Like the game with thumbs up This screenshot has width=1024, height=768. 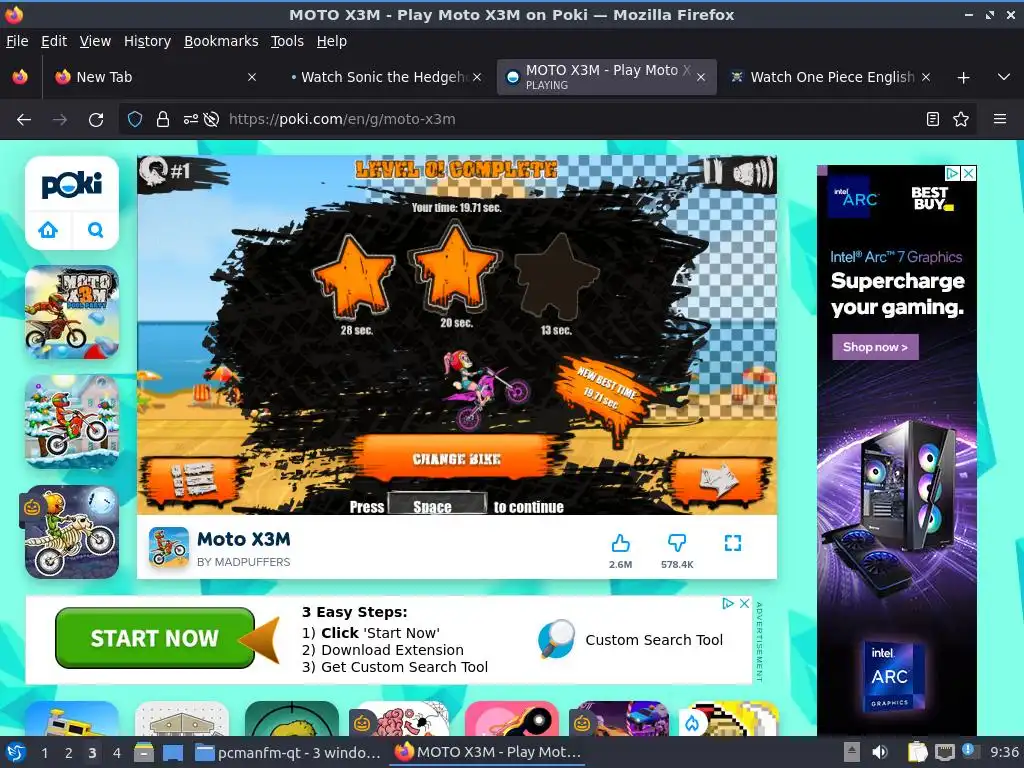tap(620, 543)
